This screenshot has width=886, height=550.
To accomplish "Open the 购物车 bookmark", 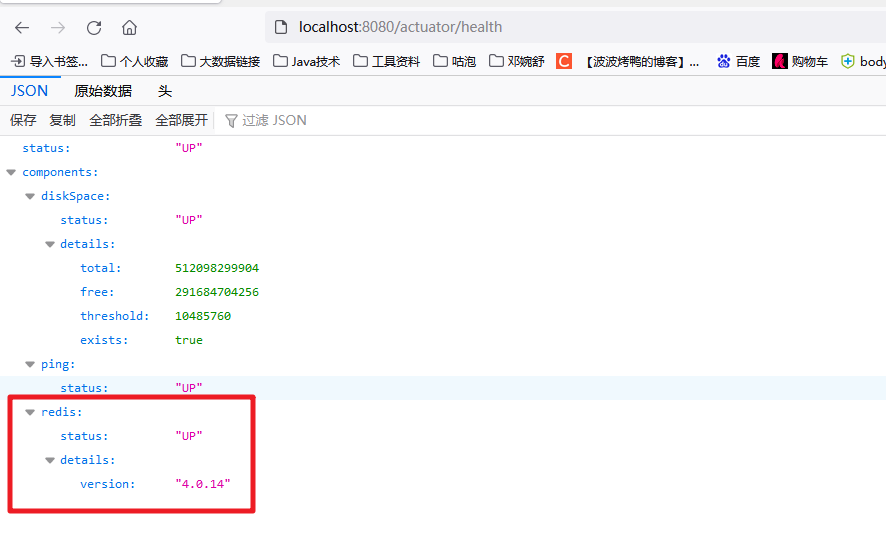I will (800, 61).
